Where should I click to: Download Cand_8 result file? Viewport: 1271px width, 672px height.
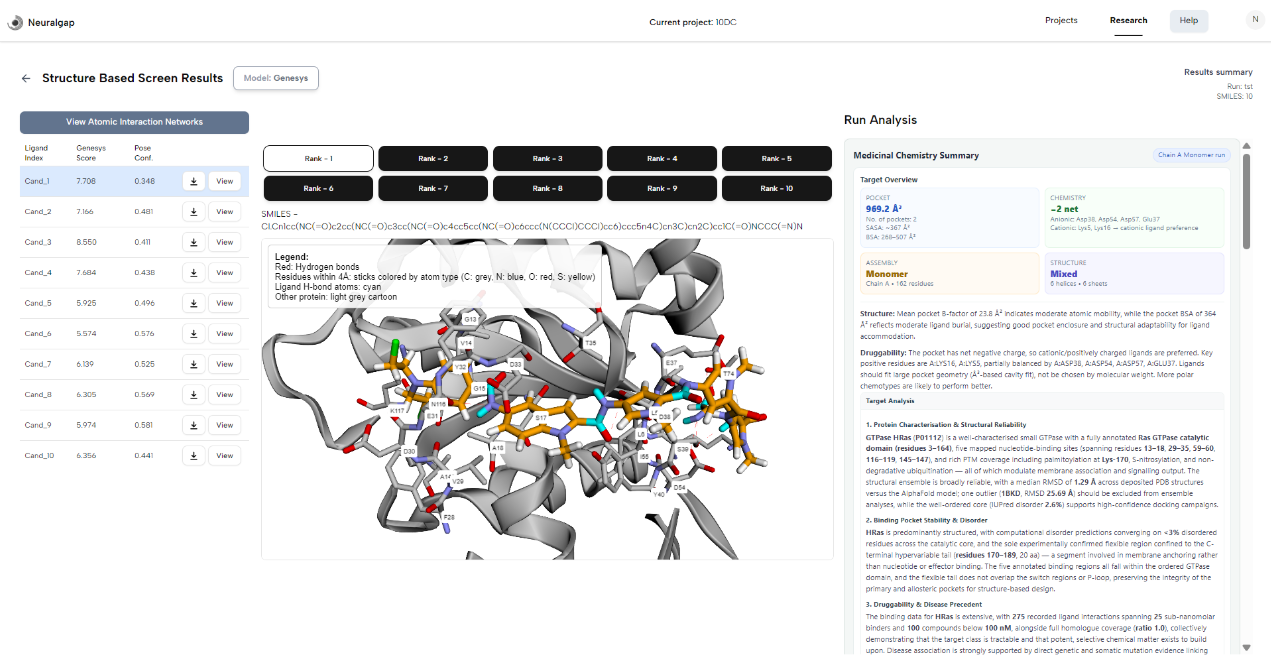(x=194, y=395)
